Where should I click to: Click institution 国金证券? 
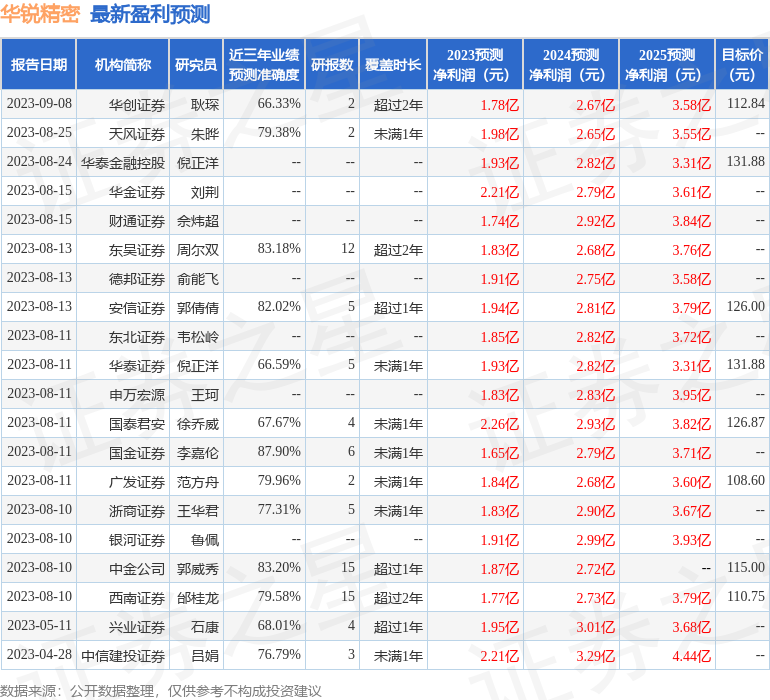coord(137,452)
